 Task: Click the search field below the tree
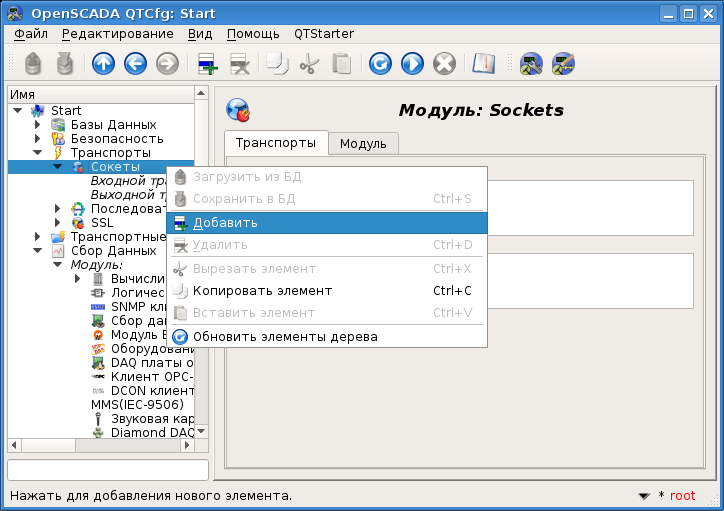coord(108,469)
